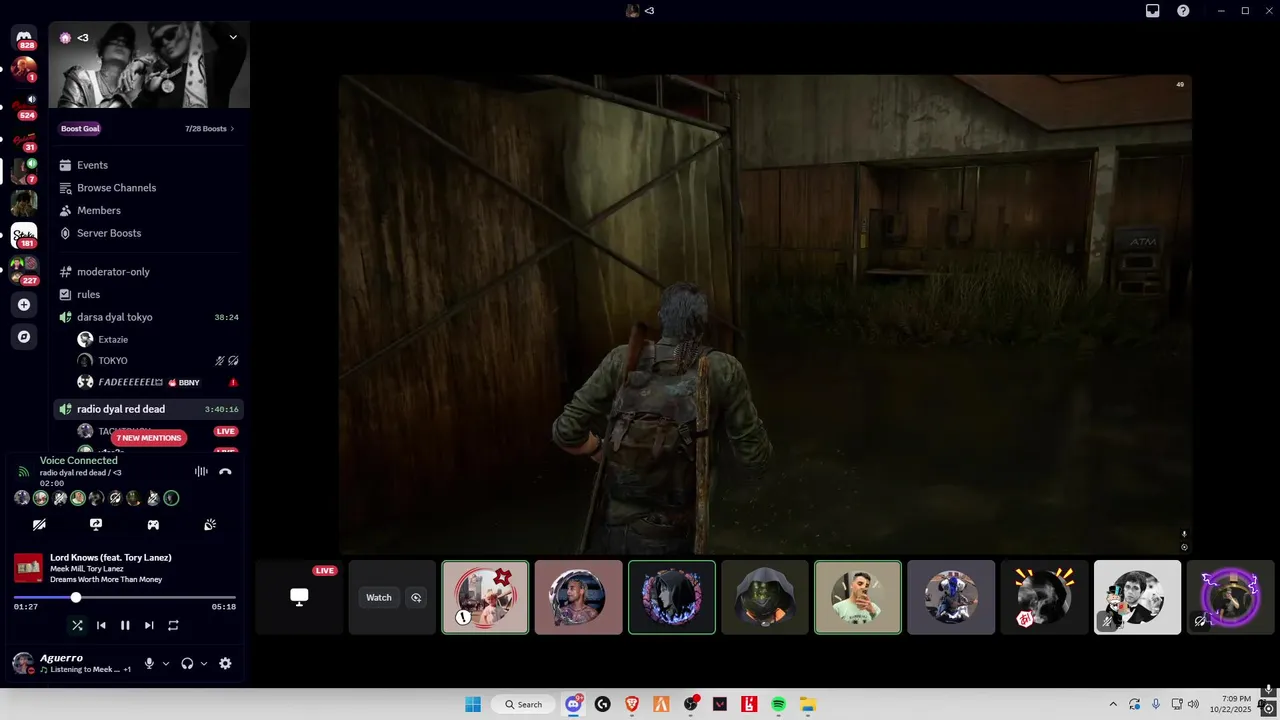Open the server with 524 badge
Viewport: 1280px width, 720px height.
24,105
